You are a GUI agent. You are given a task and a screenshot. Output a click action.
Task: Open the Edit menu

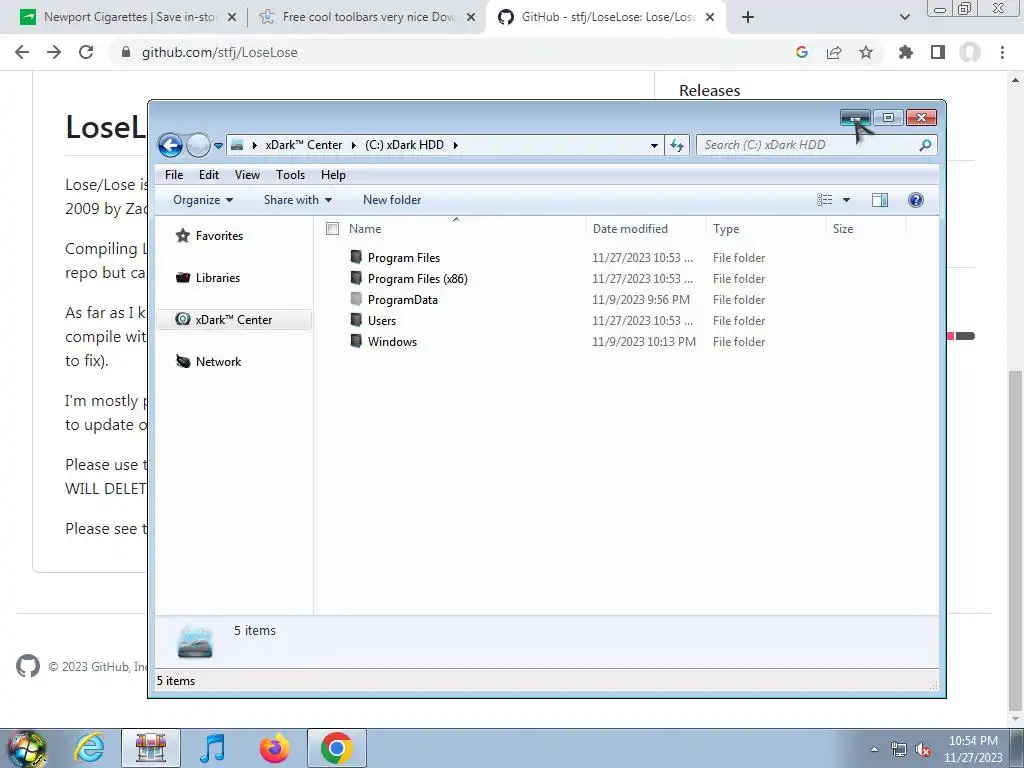click(209, 175)
